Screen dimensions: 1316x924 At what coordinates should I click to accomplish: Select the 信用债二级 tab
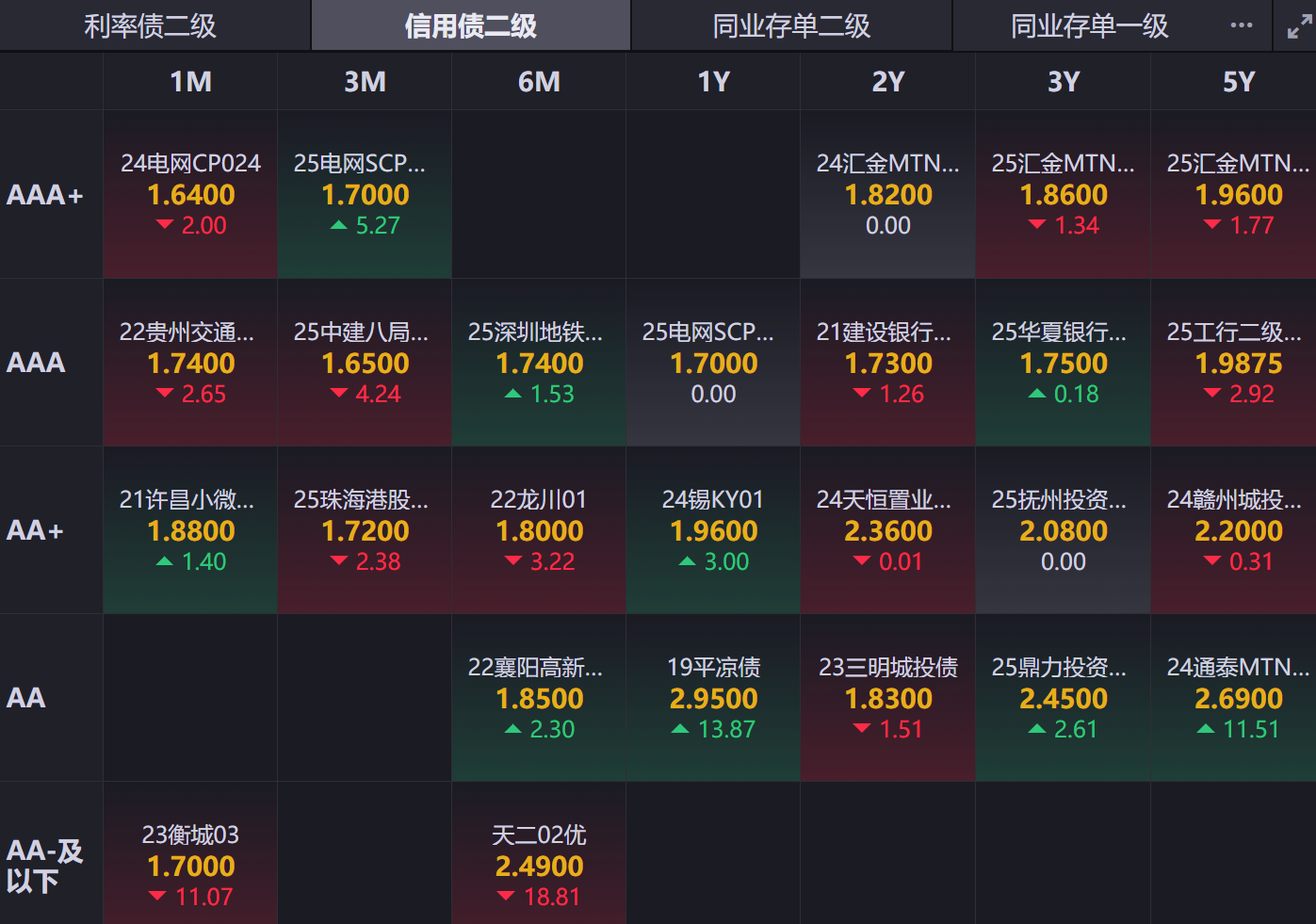tap(470, 25)
